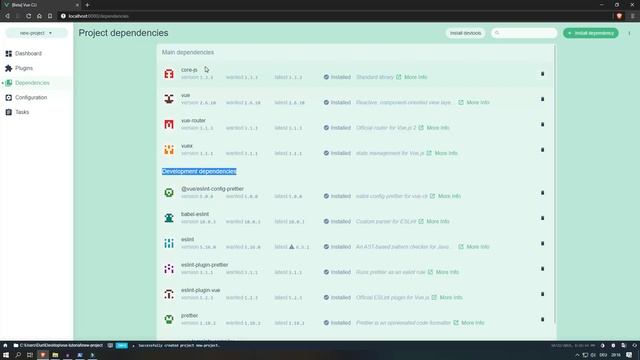
Task: Click the Install devtools button
Action: (x=465, y=33)
